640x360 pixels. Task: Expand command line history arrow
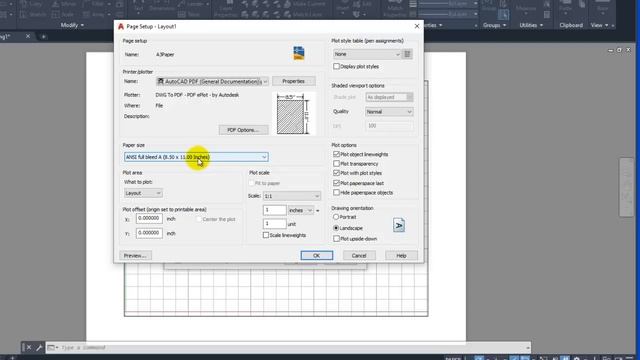point(528,348)
